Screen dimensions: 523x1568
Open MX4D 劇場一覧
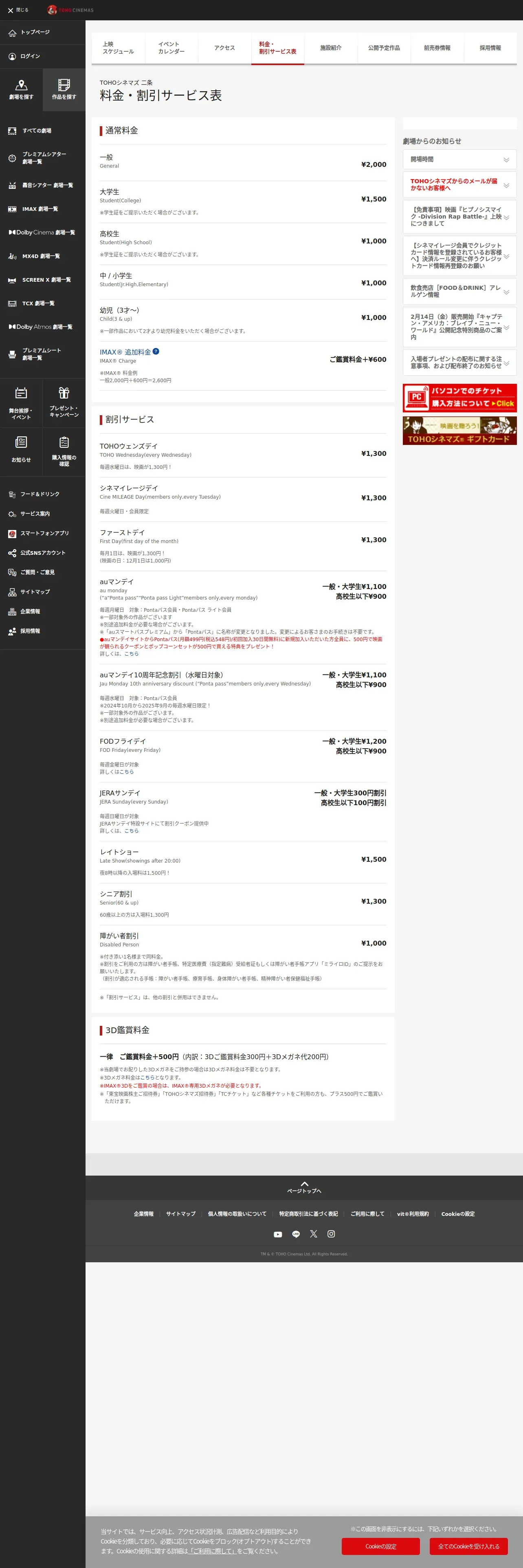(43, 256)
